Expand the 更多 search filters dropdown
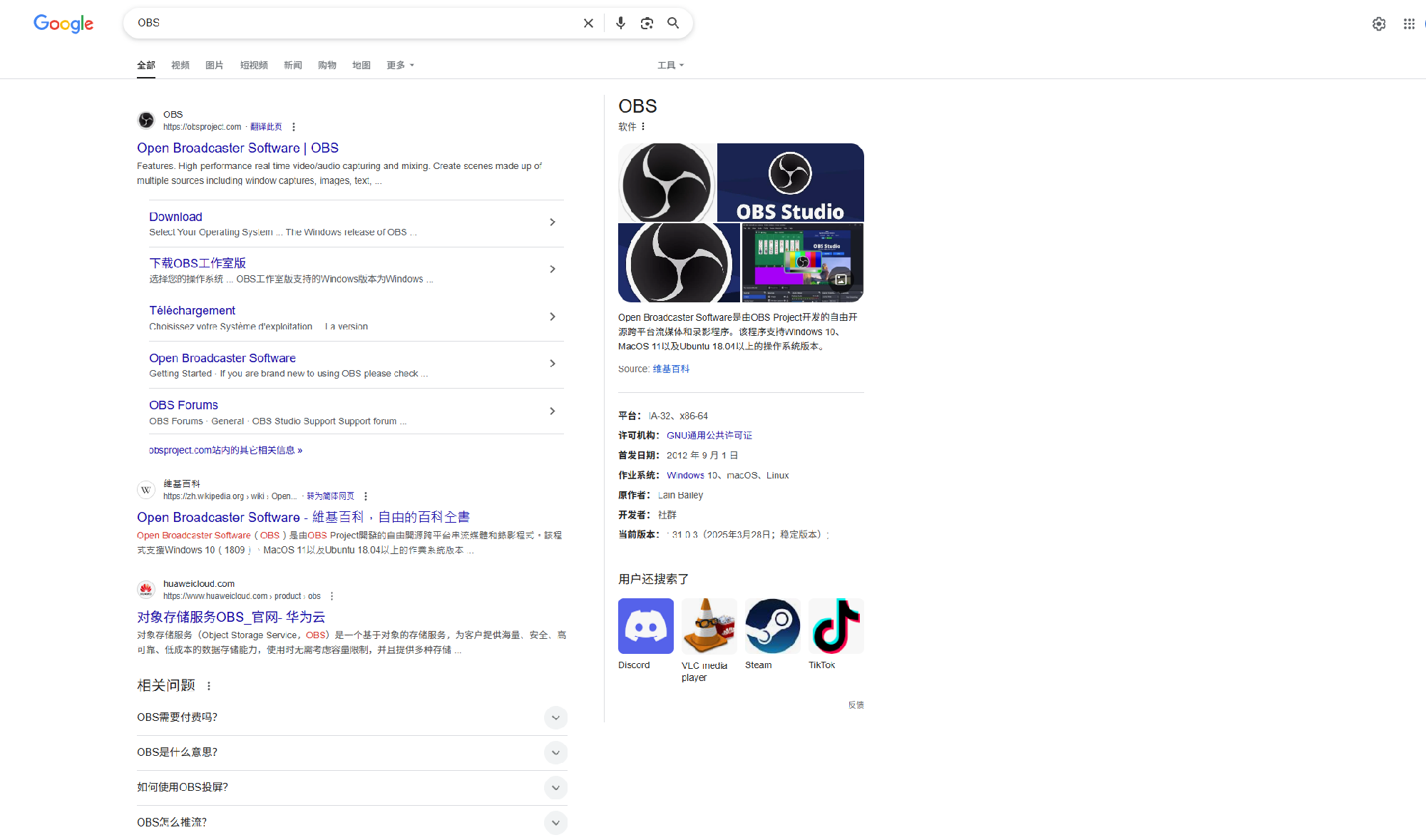This screenshot has width=1426, height=840. 400,65
